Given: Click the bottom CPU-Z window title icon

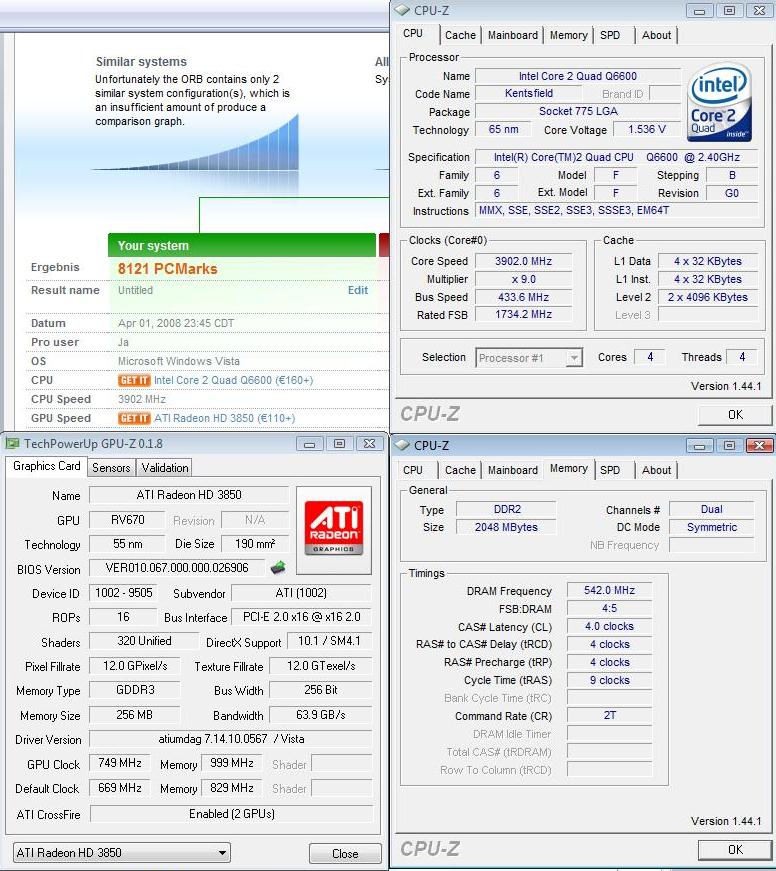Looking at the screenshot, I should click(x=403, y=445).
